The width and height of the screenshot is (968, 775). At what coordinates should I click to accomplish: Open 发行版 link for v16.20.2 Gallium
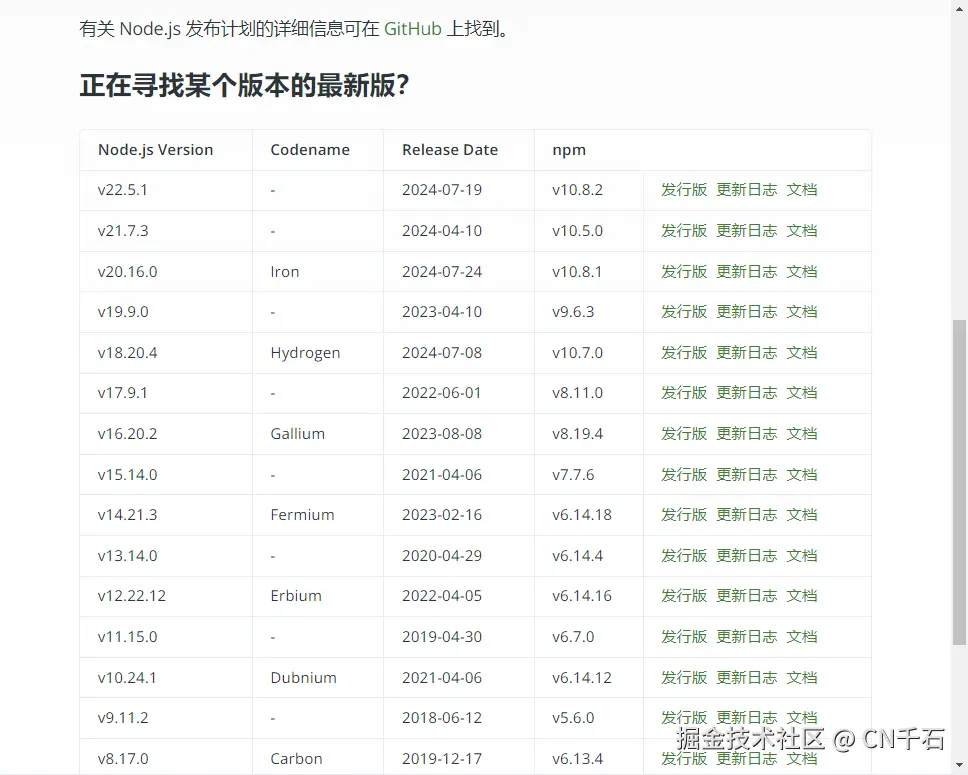pos(683,434)
